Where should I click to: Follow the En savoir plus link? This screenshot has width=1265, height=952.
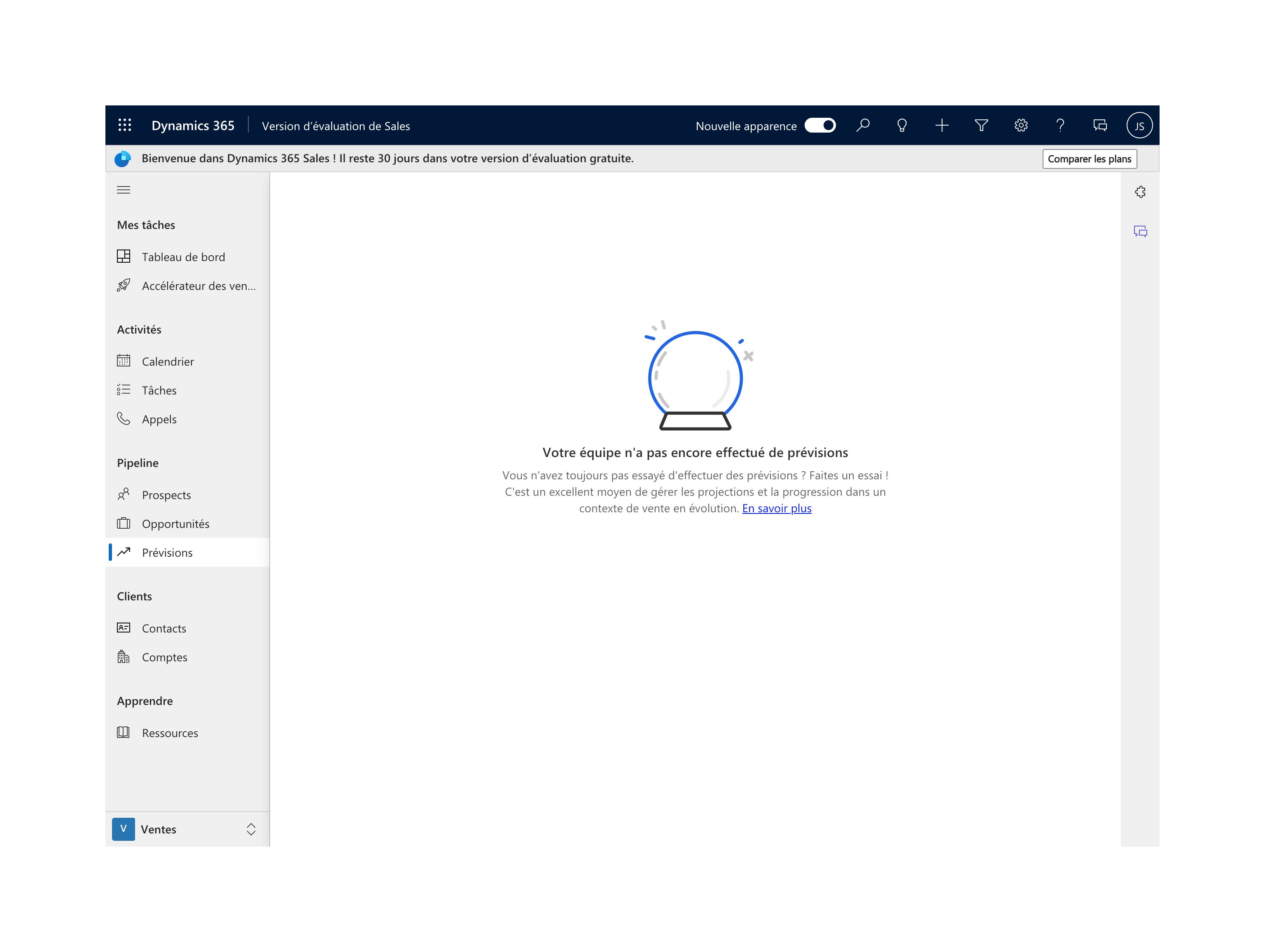tap(777, 508)
